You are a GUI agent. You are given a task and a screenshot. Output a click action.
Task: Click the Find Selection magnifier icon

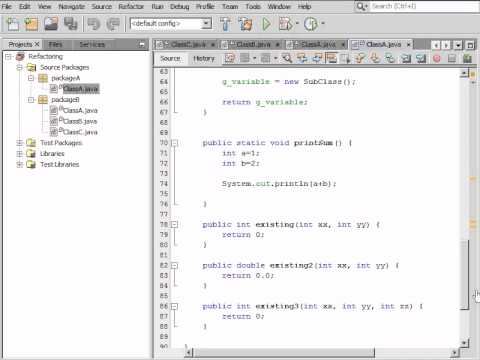pyautogui.click(x=287, y=58)
